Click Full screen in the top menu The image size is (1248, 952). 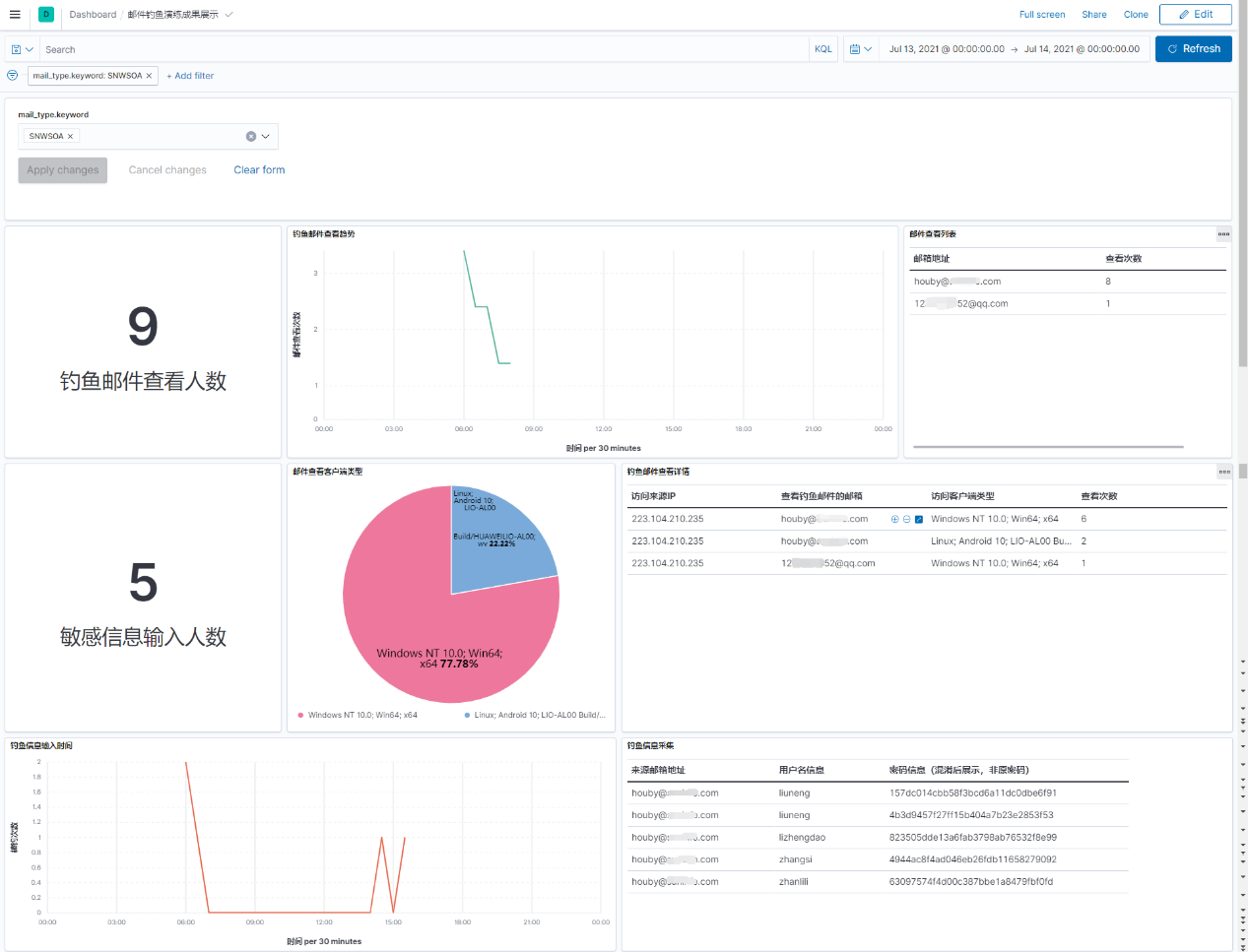[x=1042, y=15]
